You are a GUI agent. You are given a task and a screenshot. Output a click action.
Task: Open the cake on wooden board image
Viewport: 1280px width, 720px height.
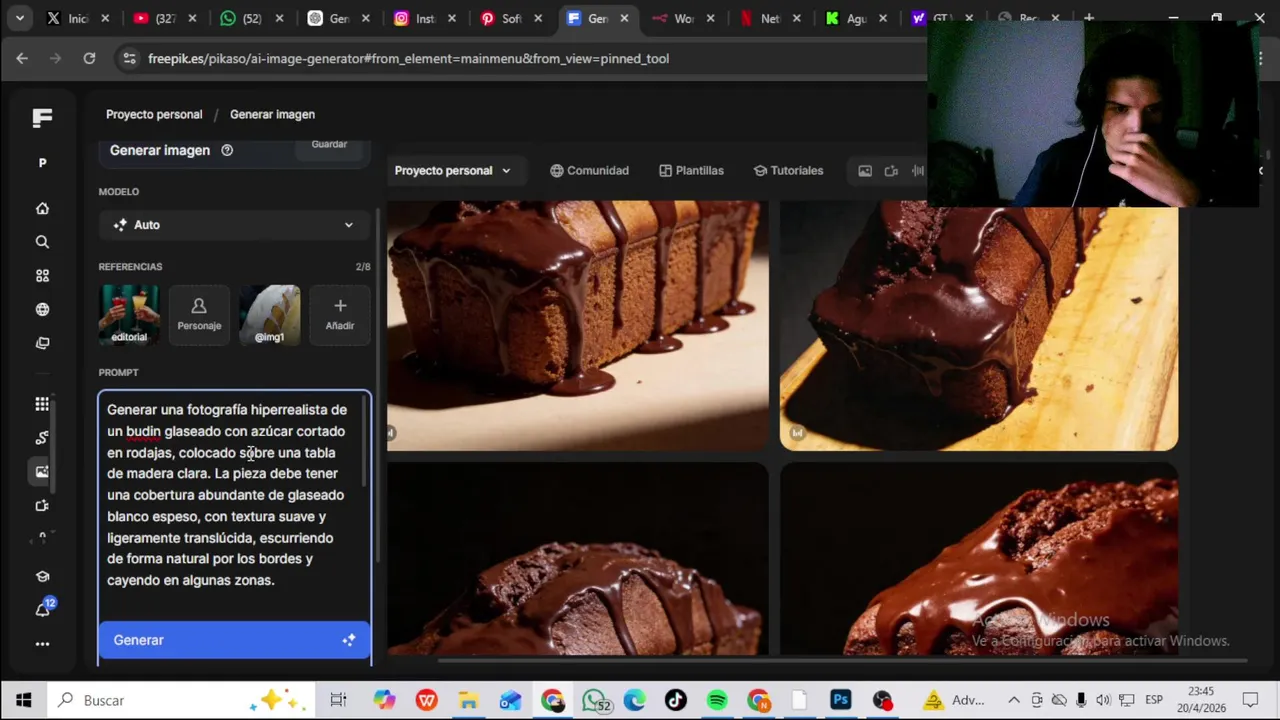click(978, 325)
